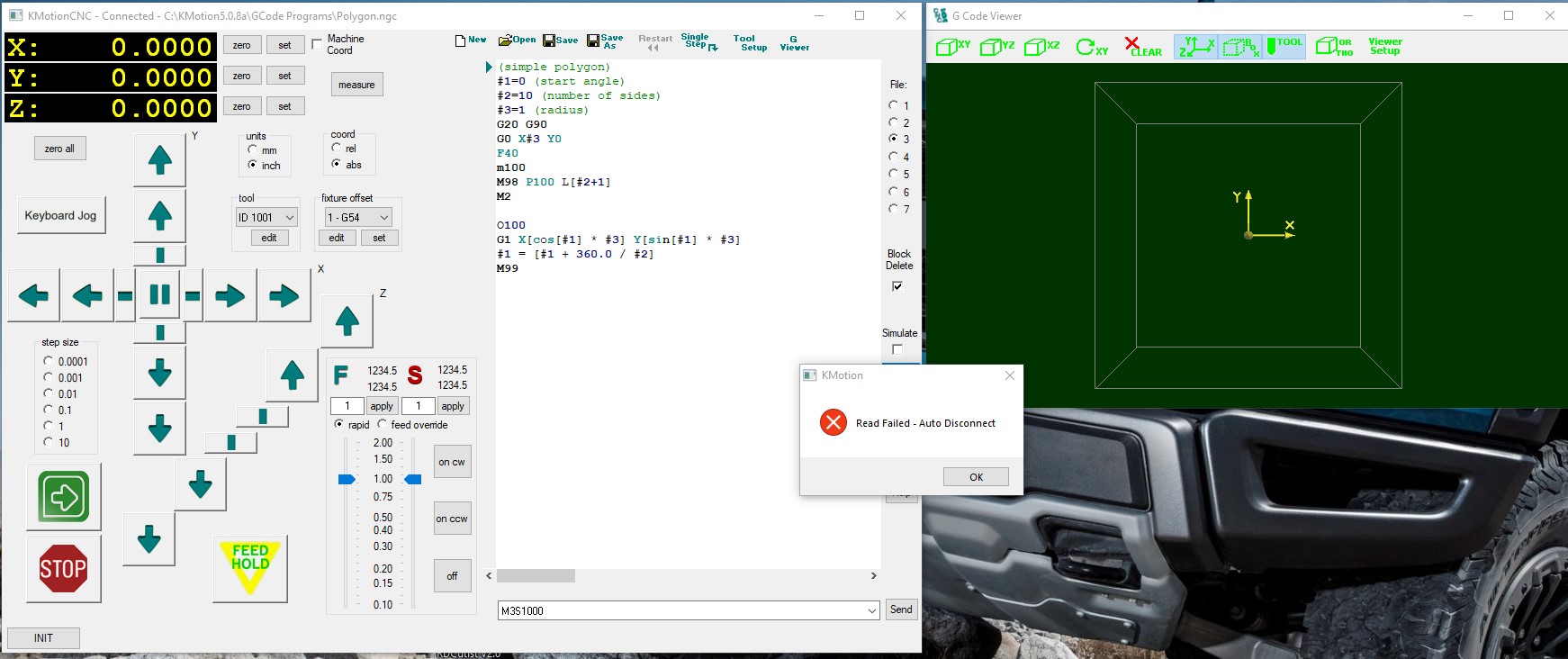Image resolution: width=1568 pixels, height=659 pixels.
Task: Select XY plane view in G Code Viewer
Action: (x=953, y=47)
